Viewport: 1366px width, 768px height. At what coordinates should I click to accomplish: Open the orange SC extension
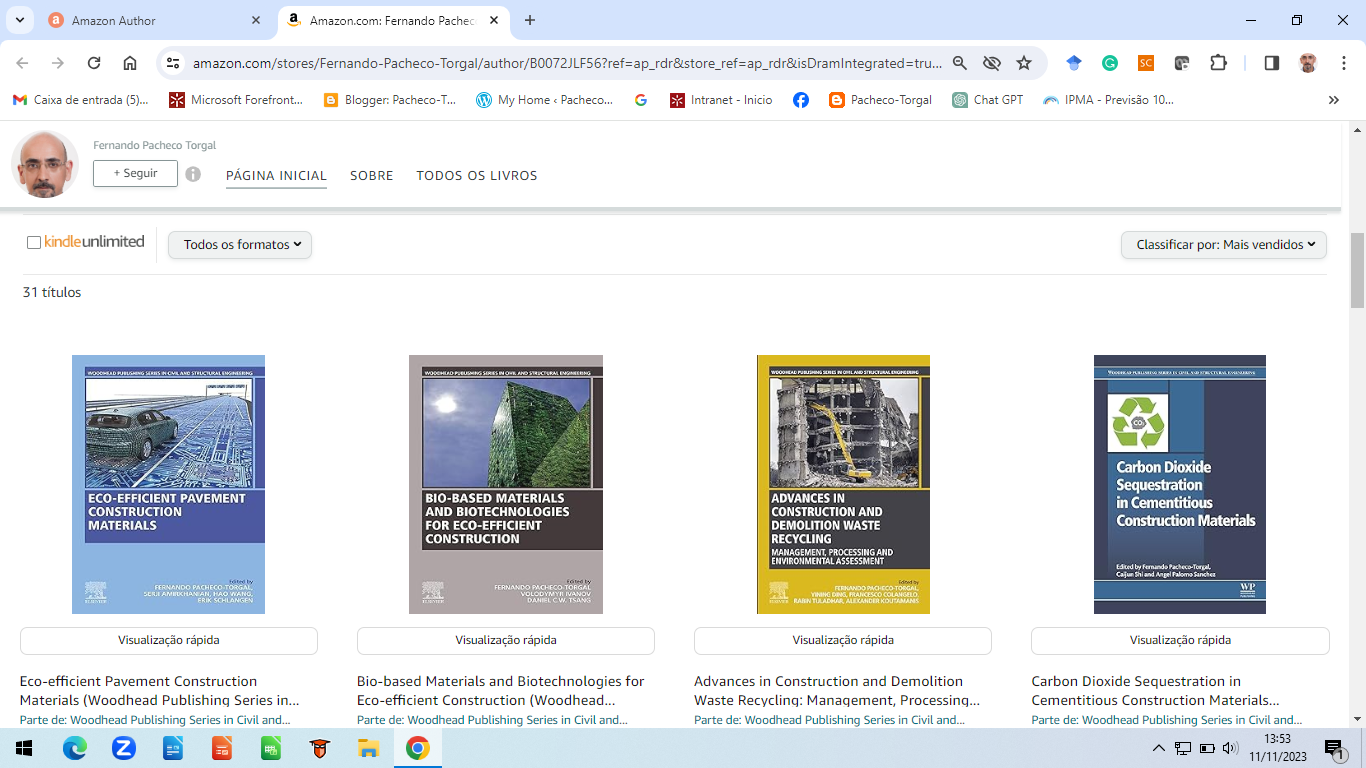click(1146, 63)
